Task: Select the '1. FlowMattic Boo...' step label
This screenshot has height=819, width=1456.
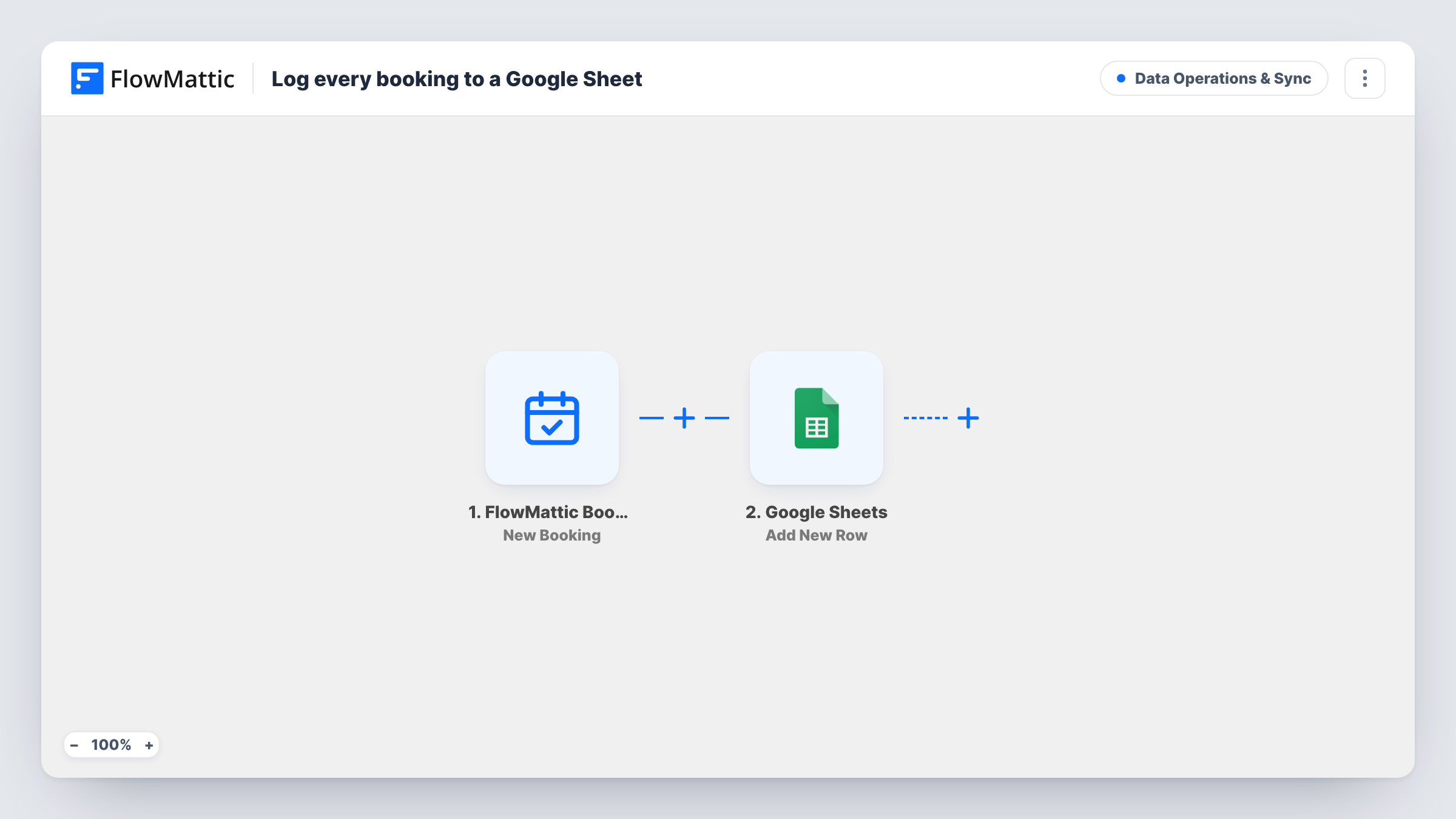Action: pyautogui.click(x=548, y=512)
